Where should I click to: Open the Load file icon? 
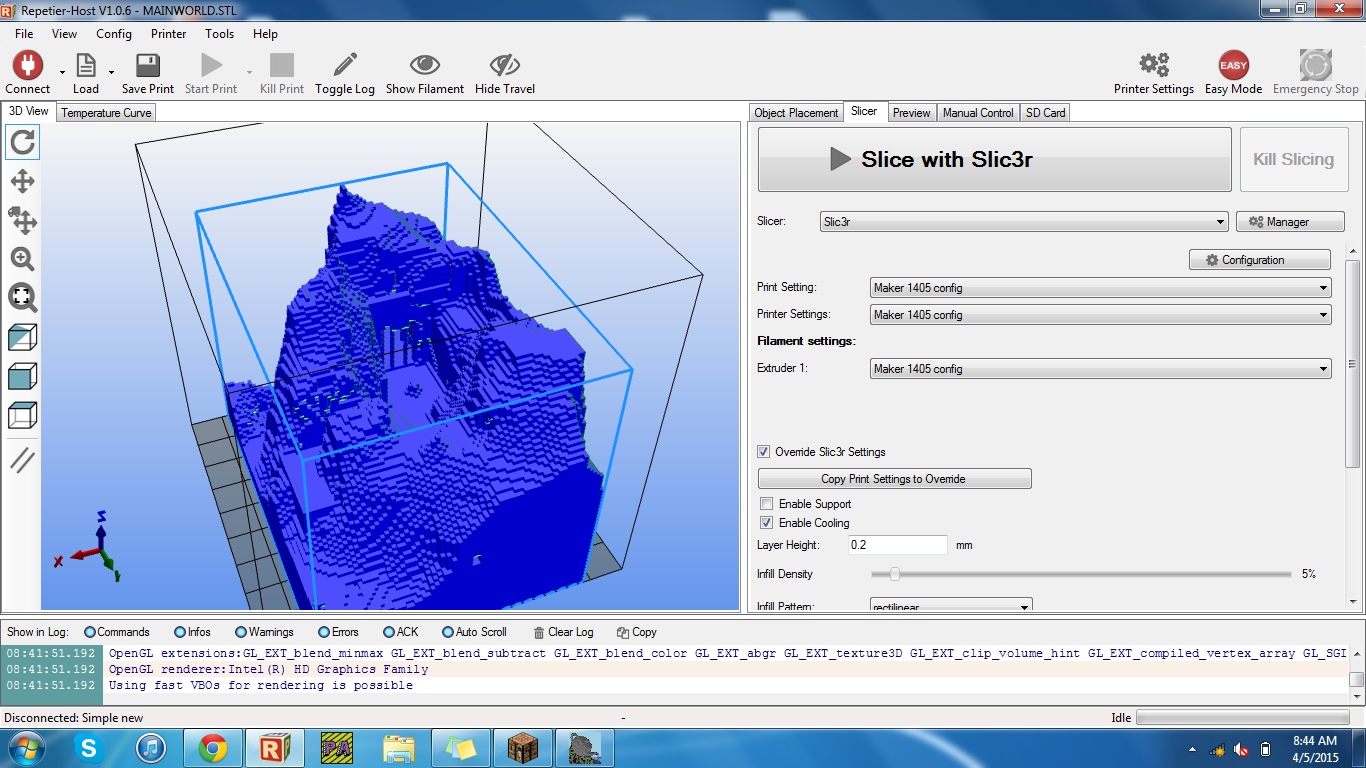pyautogui.click(x=86, y=66)
